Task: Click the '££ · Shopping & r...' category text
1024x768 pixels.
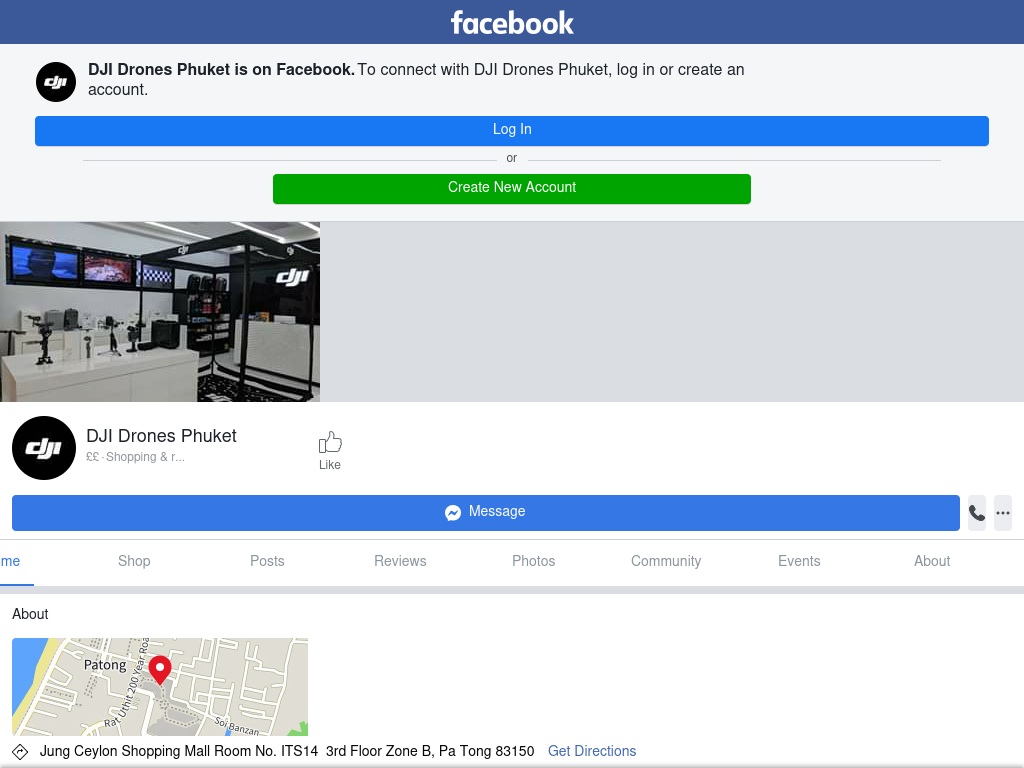Action: point(135,457)
